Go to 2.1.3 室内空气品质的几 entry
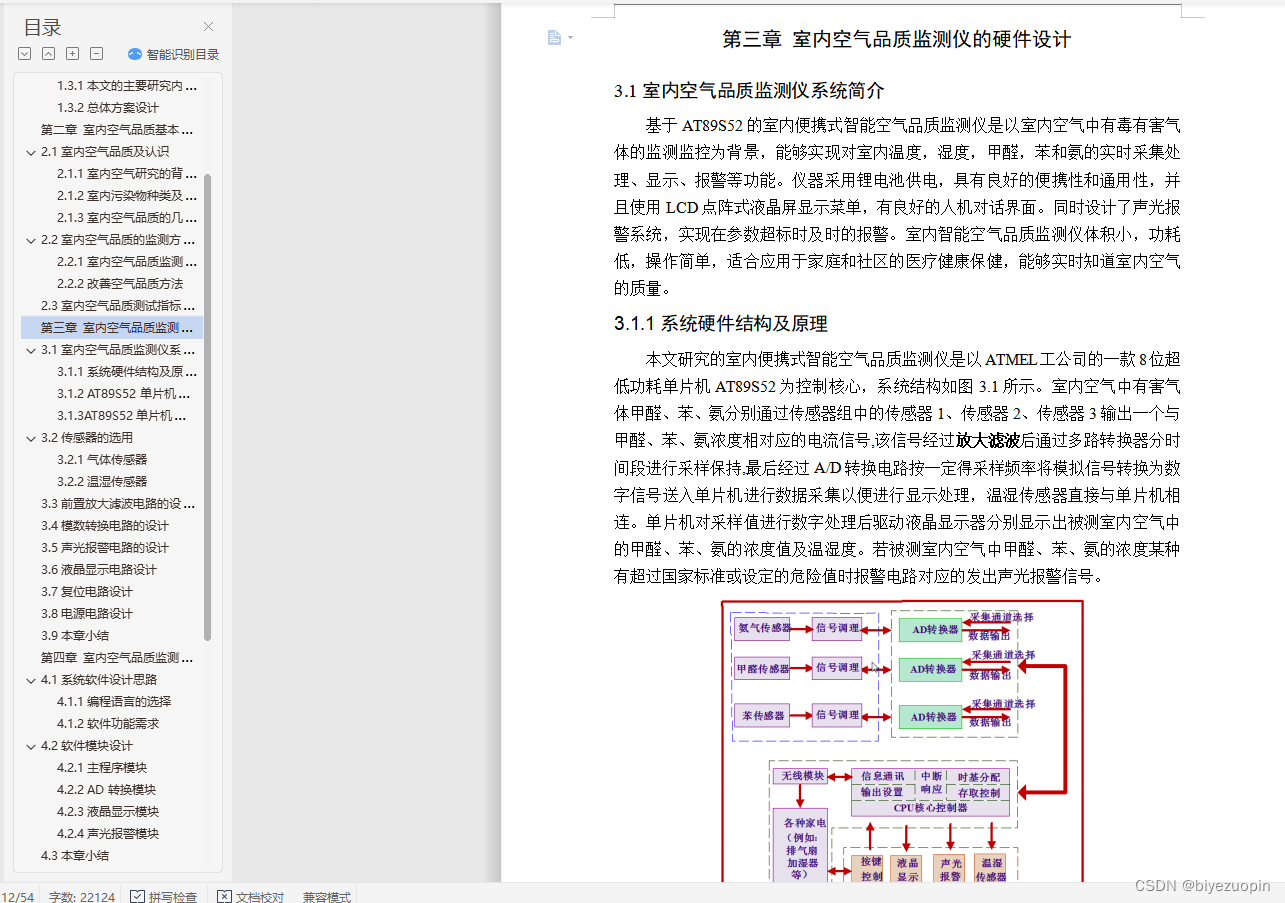This screenshot has height=903, width=1285. click(x=126, y=218)
